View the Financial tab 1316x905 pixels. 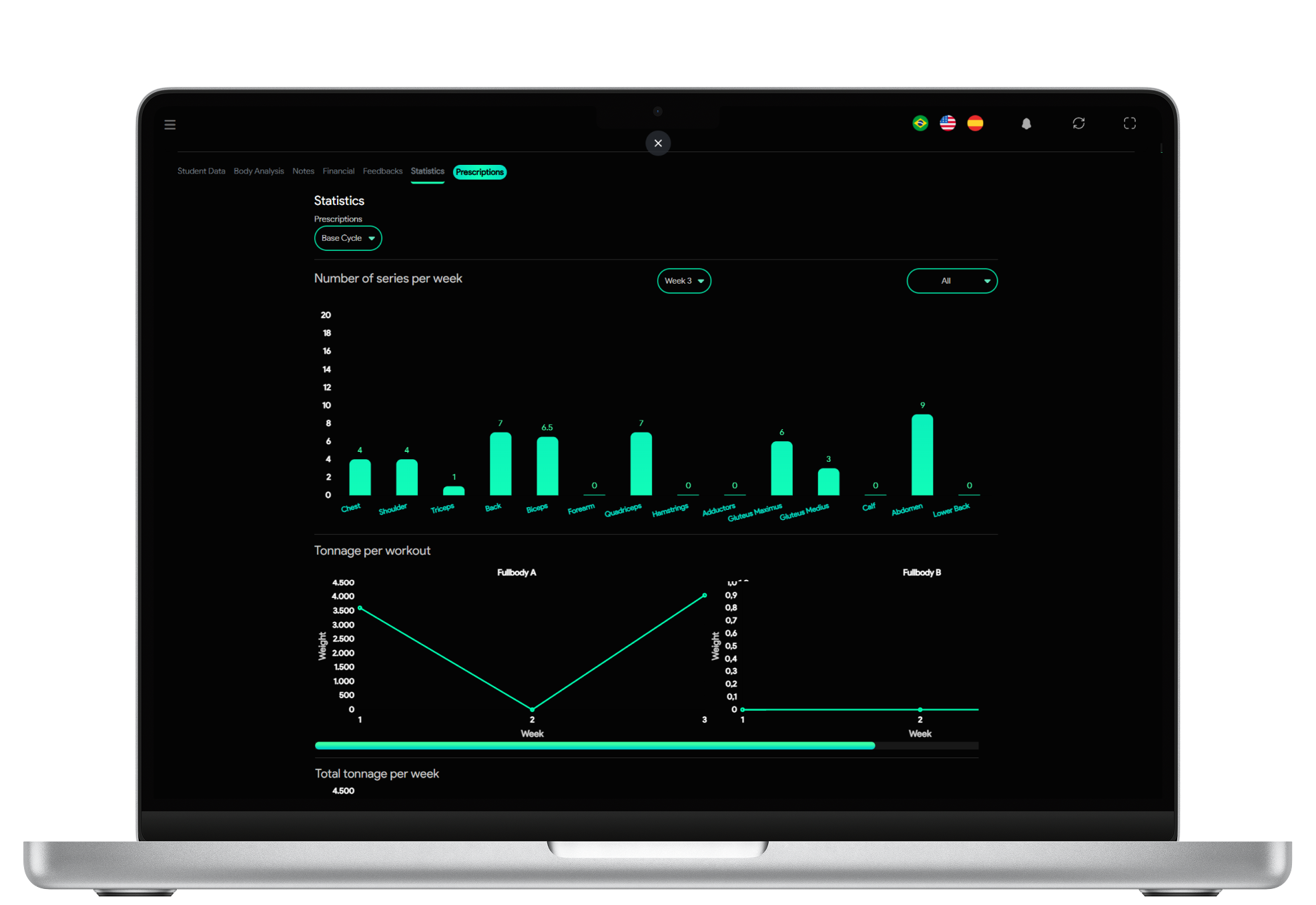tap(338, 172)
